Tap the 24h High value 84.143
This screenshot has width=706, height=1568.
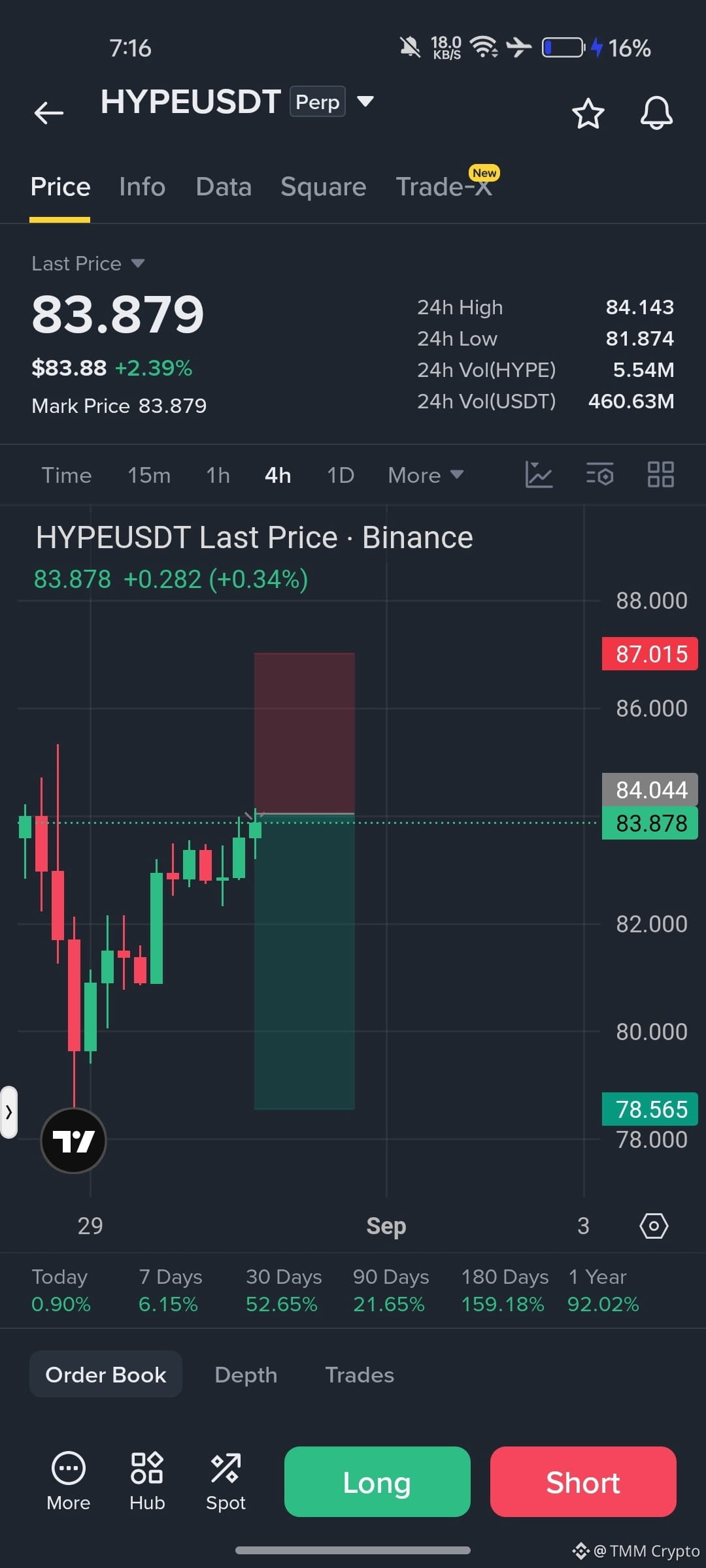click(639, 307)
